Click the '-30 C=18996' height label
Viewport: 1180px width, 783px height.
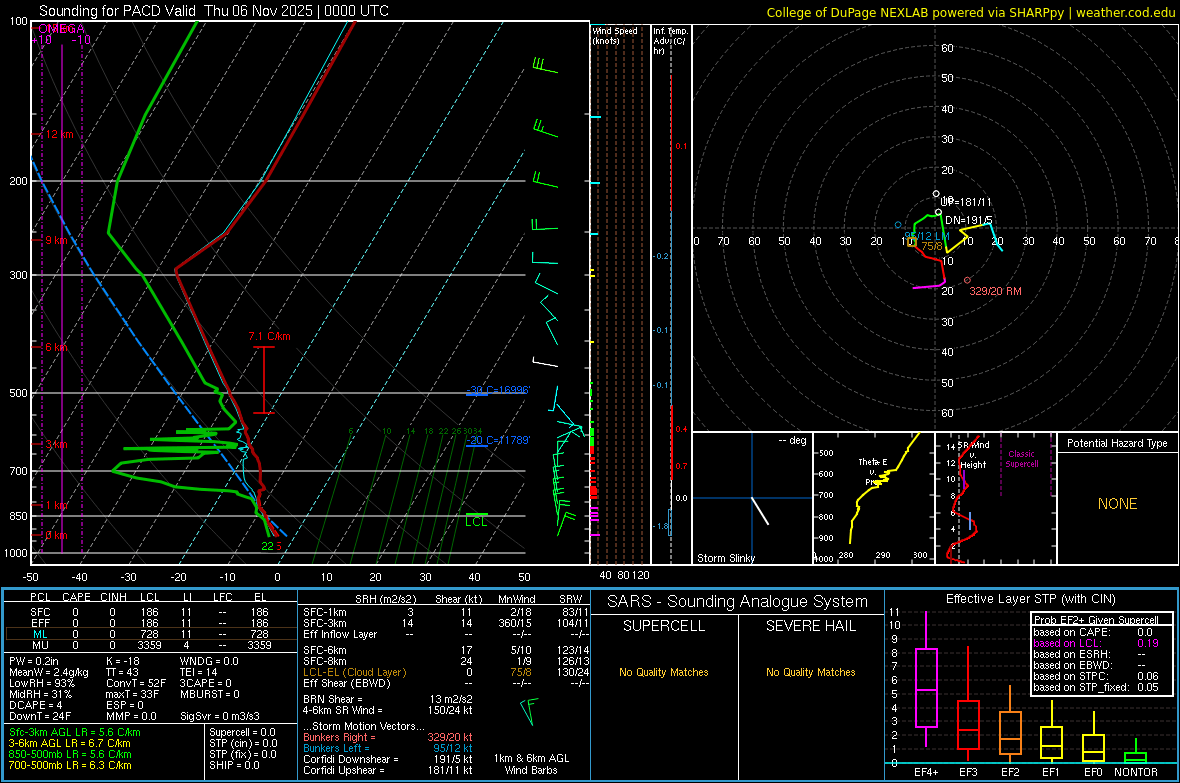click(498, 389)
